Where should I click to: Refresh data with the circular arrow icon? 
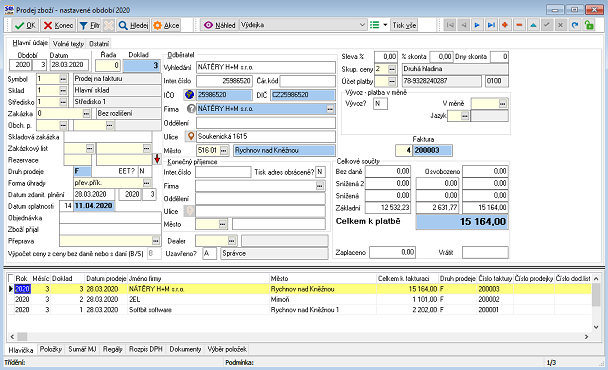(x=575, y=25)
